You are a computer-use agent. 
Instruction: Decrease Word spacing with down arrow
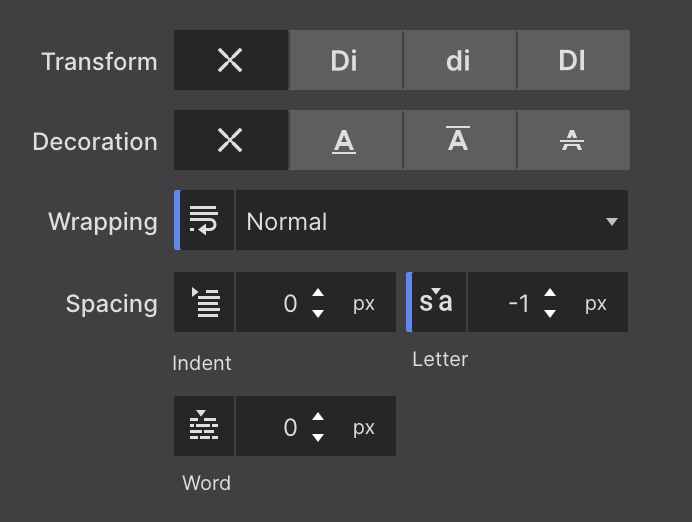(x=318, y=438)
